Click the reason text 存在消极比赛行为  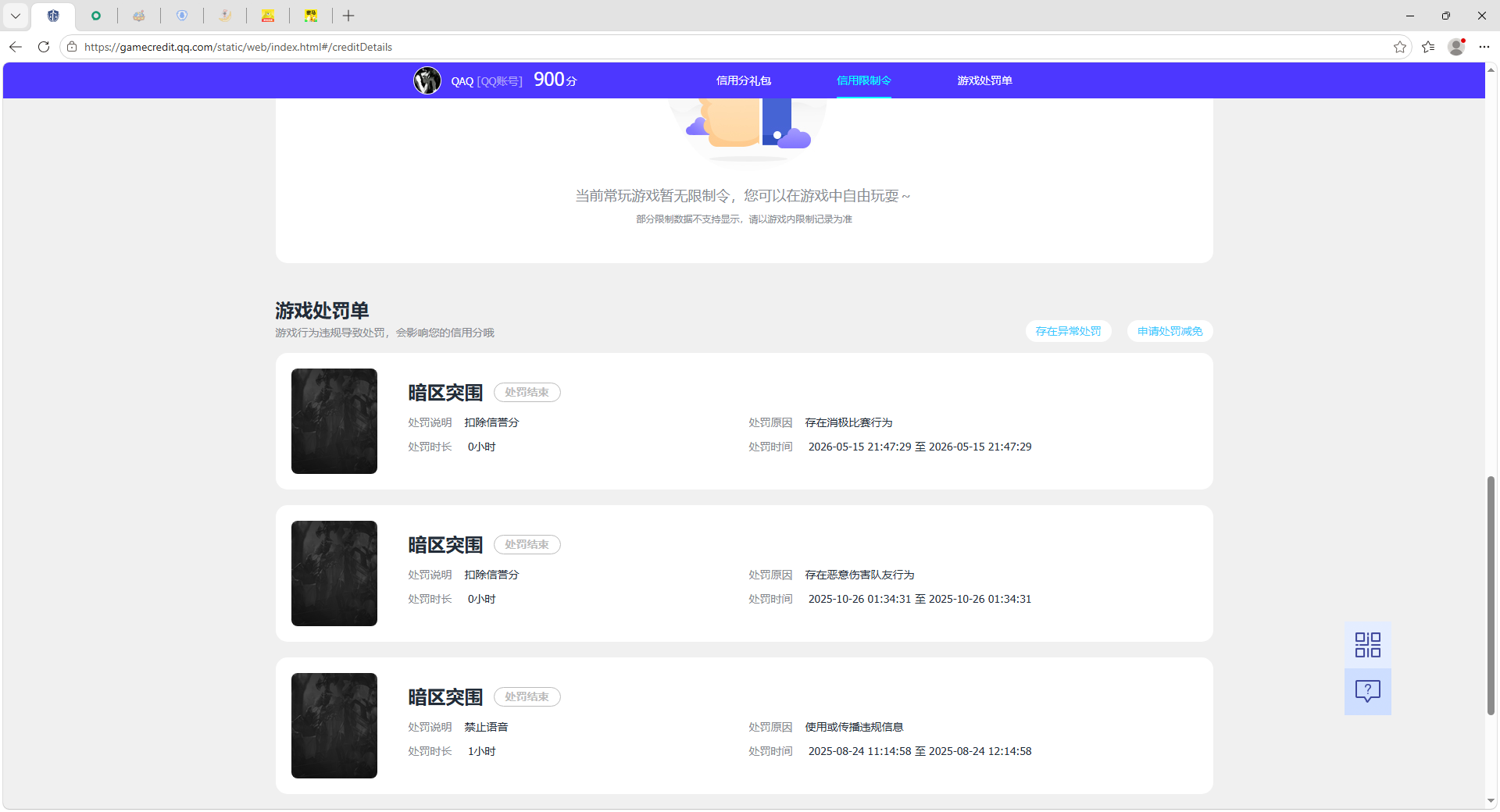pos(848,422)
